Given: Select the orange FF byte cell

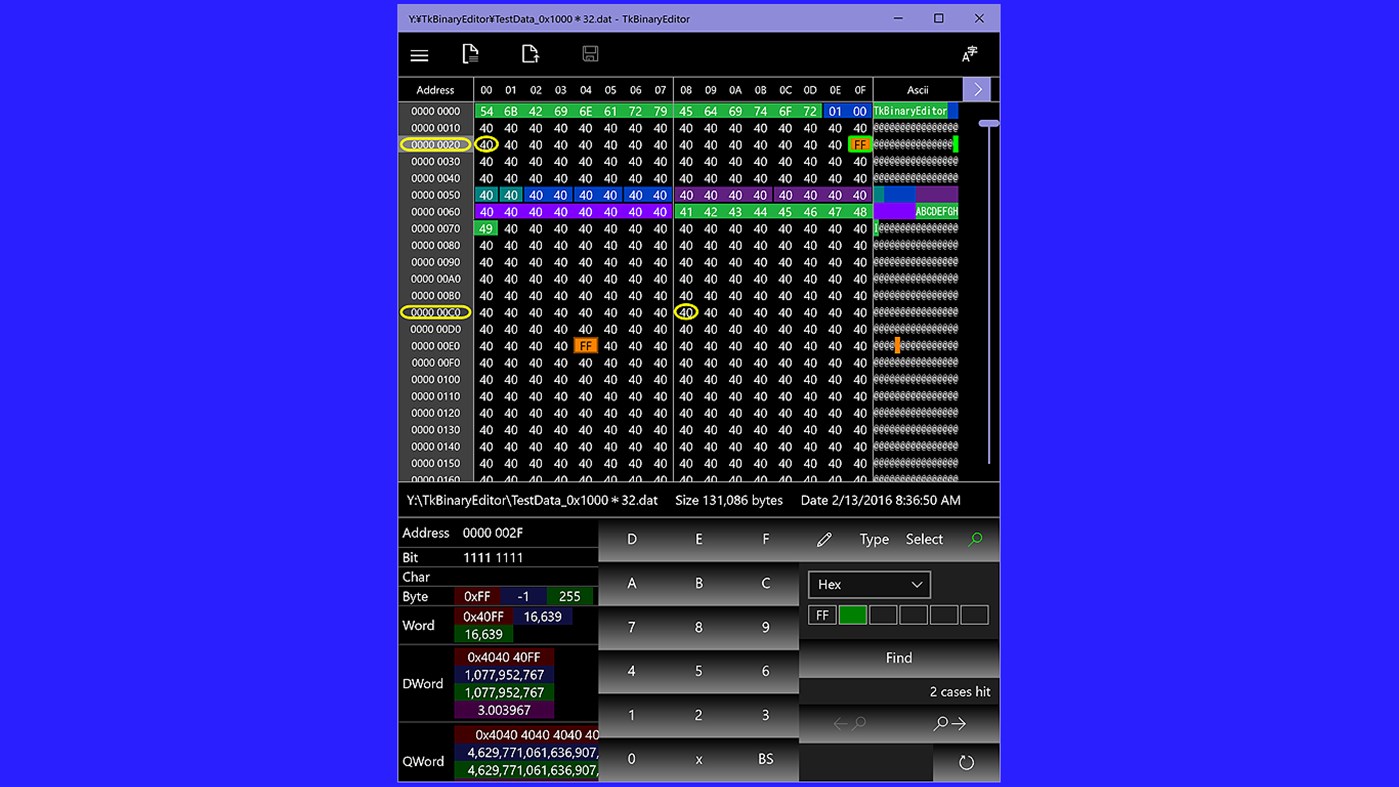Looking at the screenshot, I should [x=585, y=345].
